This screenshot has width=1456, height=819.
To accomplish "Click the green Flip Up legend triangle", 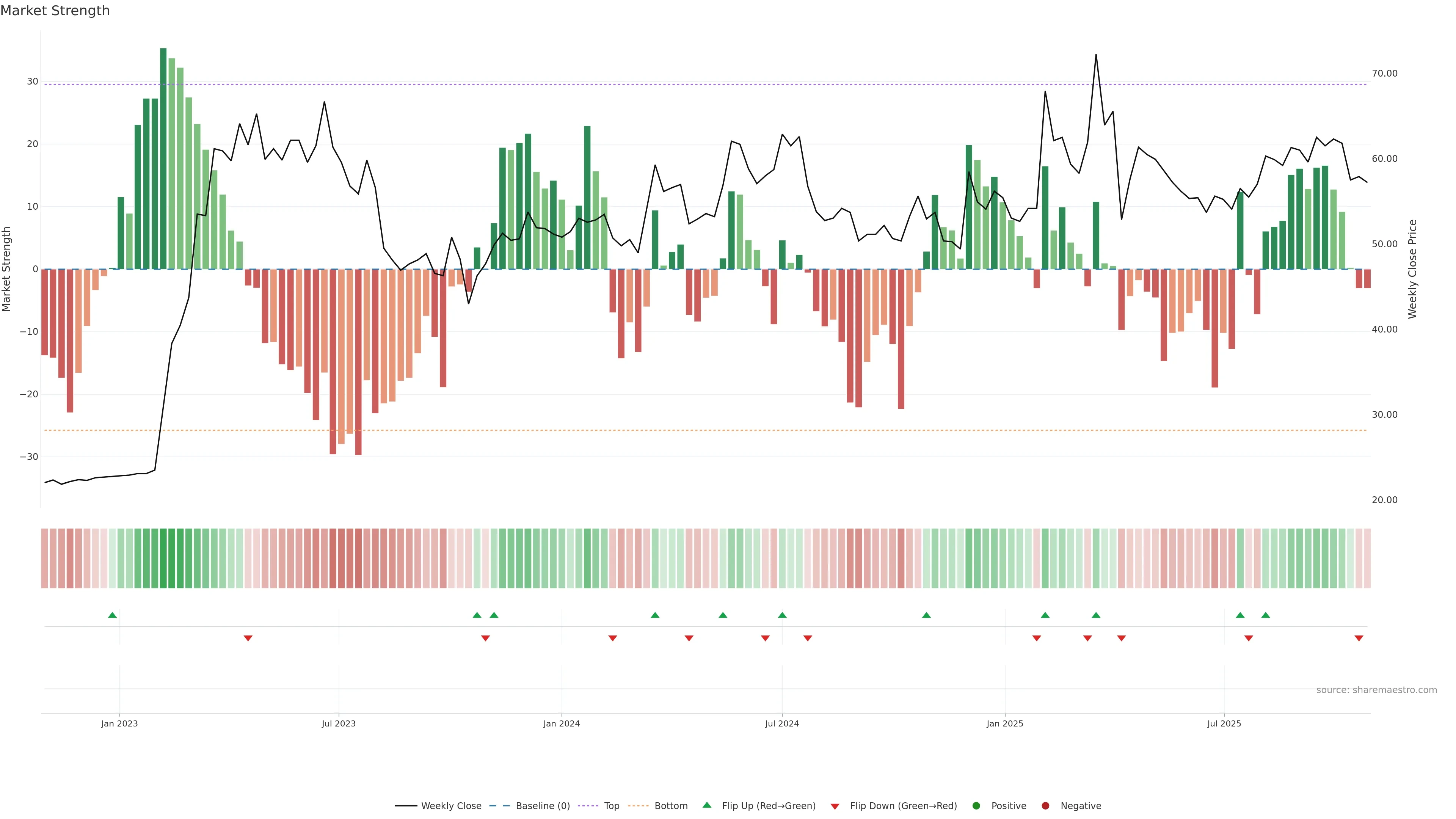I will pyautogui.click(x=706, y=805).
